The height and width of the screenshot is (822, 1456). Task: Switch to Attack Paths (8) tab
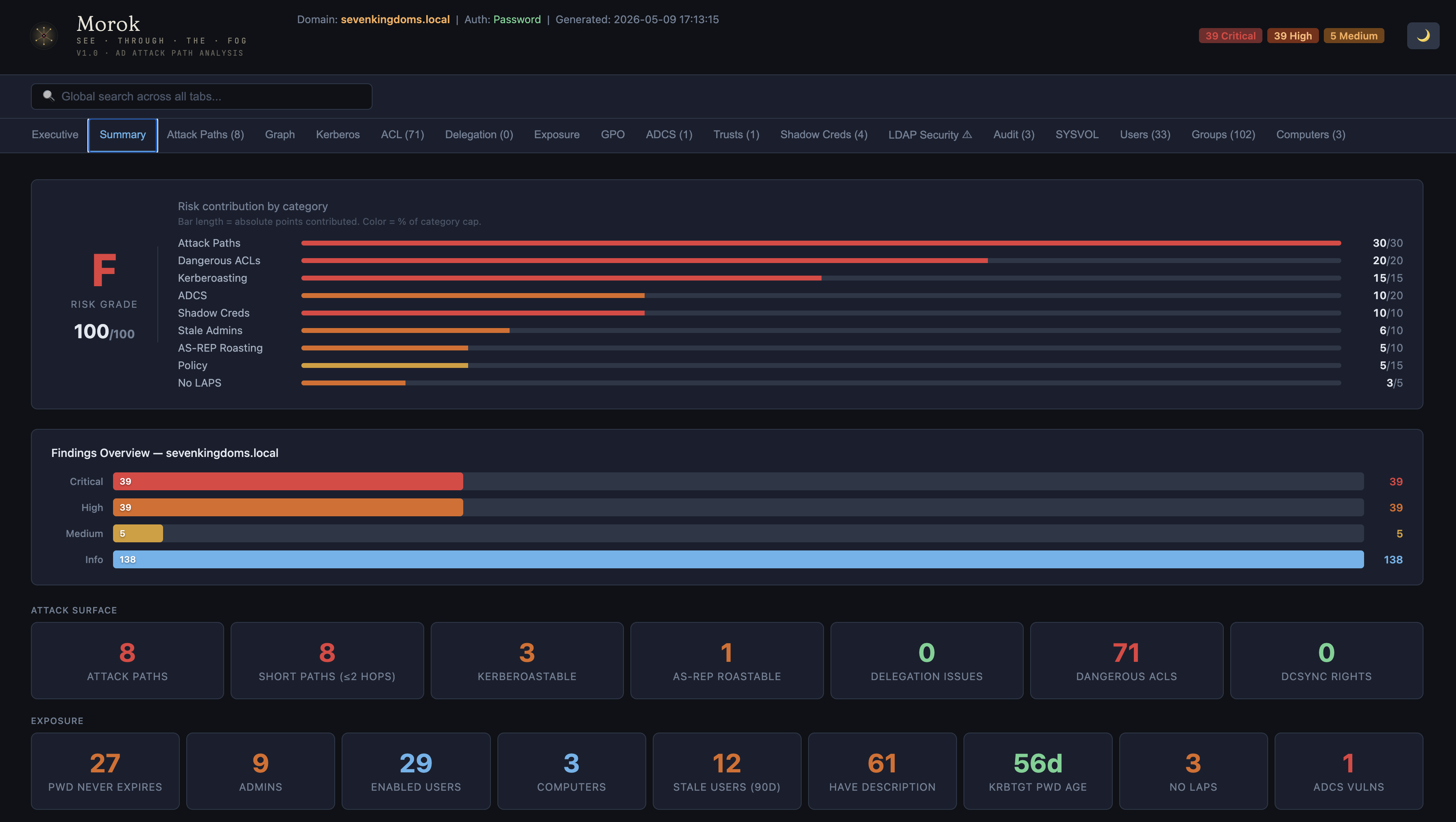(x=205, y=135)
